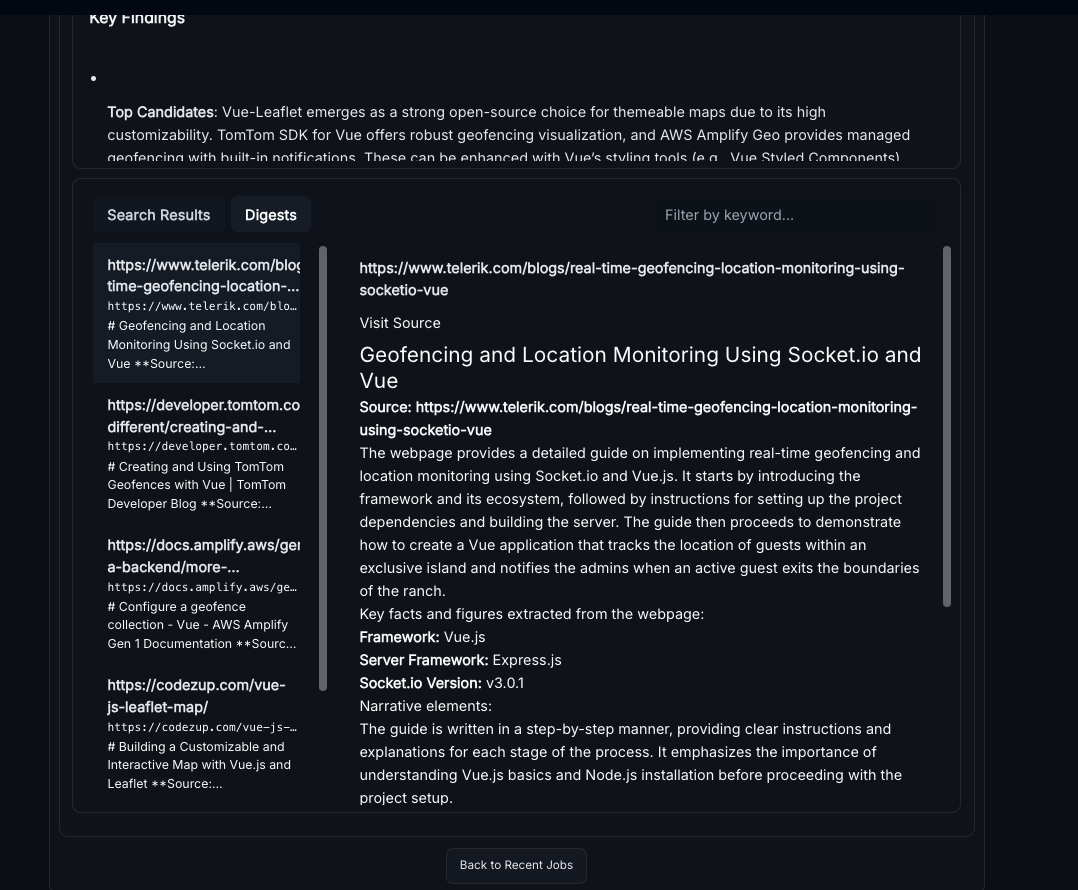Click the digest content pane scrollbar
Screen dimensions: 1078x890
coord(947,426)
